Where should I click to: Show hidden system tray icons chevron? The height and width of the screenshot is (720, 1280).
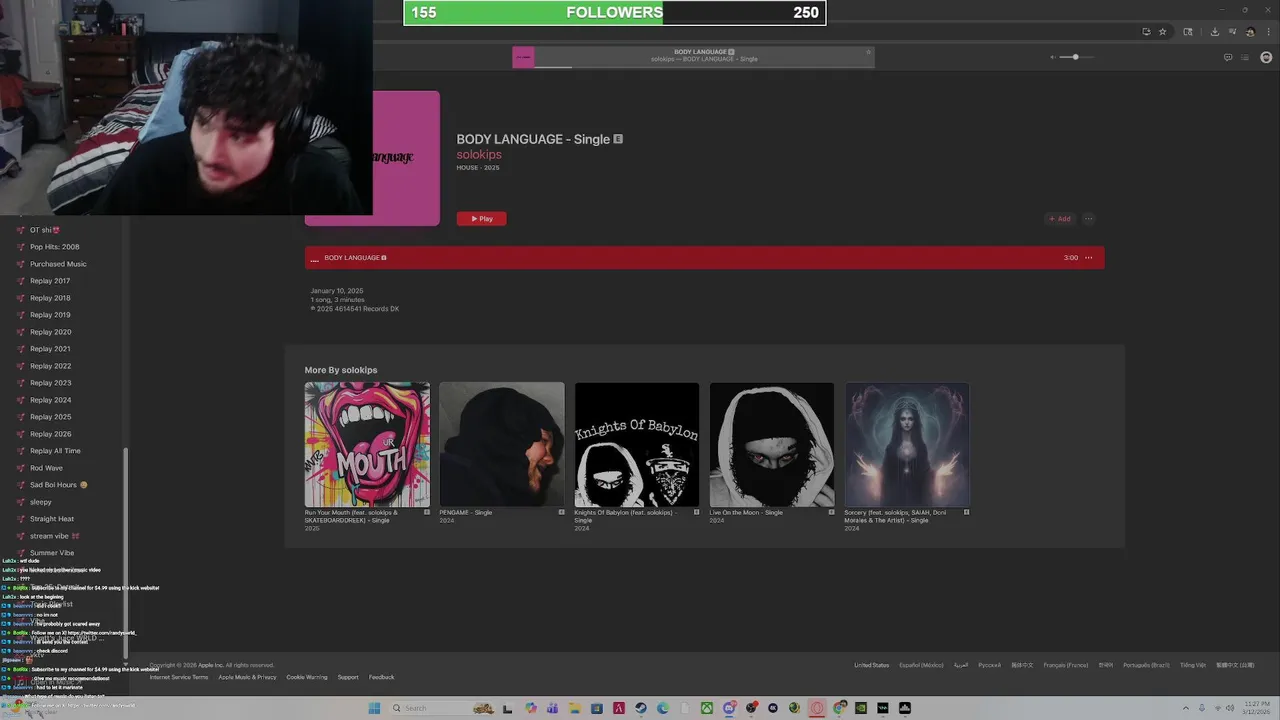(1185, 708)
